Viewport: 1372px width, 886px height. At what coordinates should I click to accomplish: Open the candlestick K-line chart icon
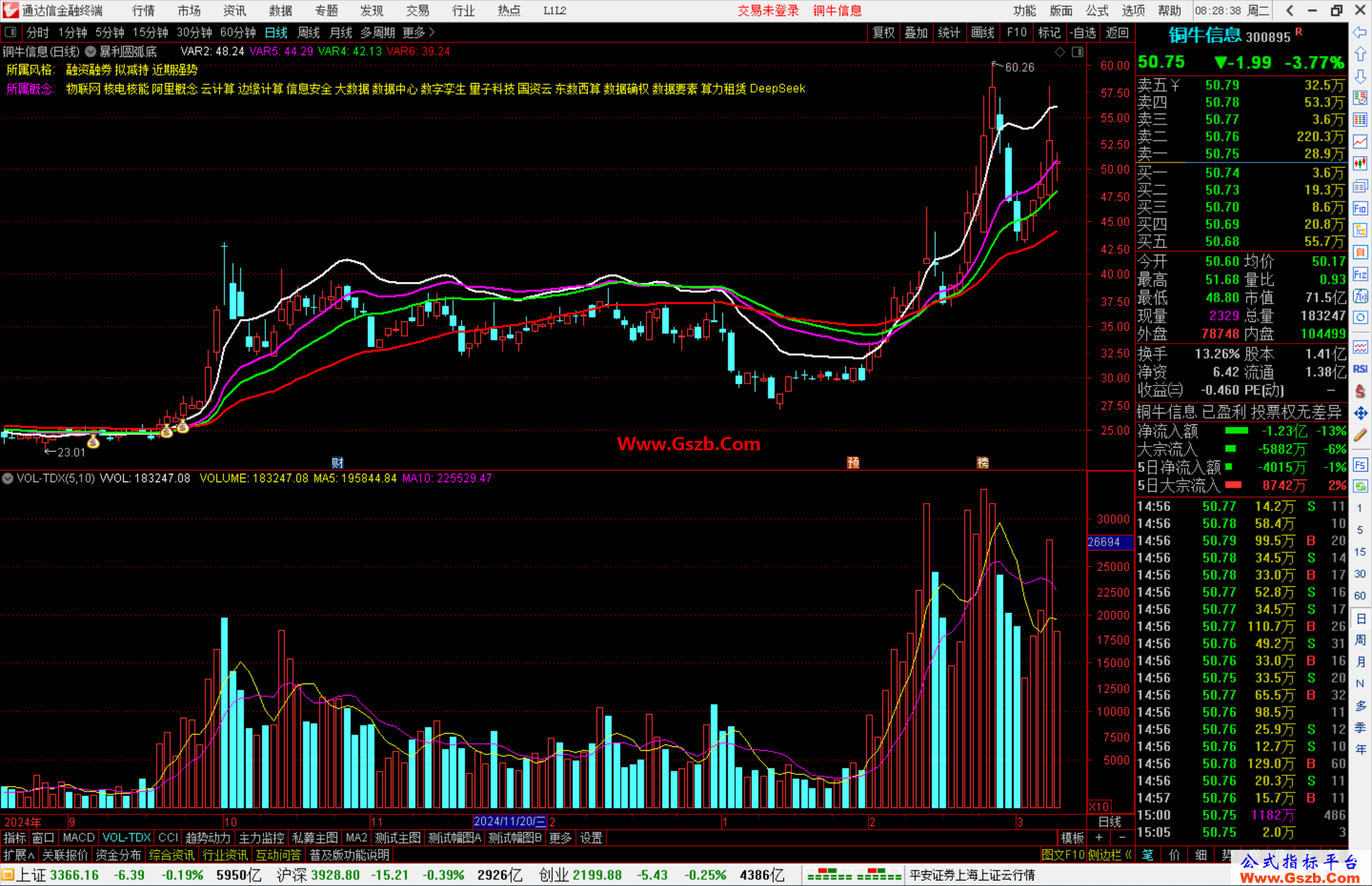(1360, 164)
